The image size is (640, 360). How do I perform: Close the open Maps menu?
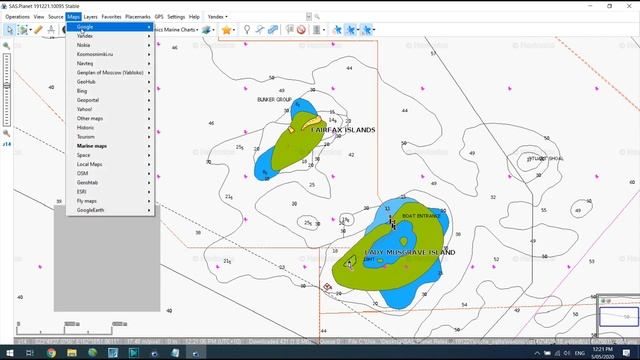pos(73,17)
